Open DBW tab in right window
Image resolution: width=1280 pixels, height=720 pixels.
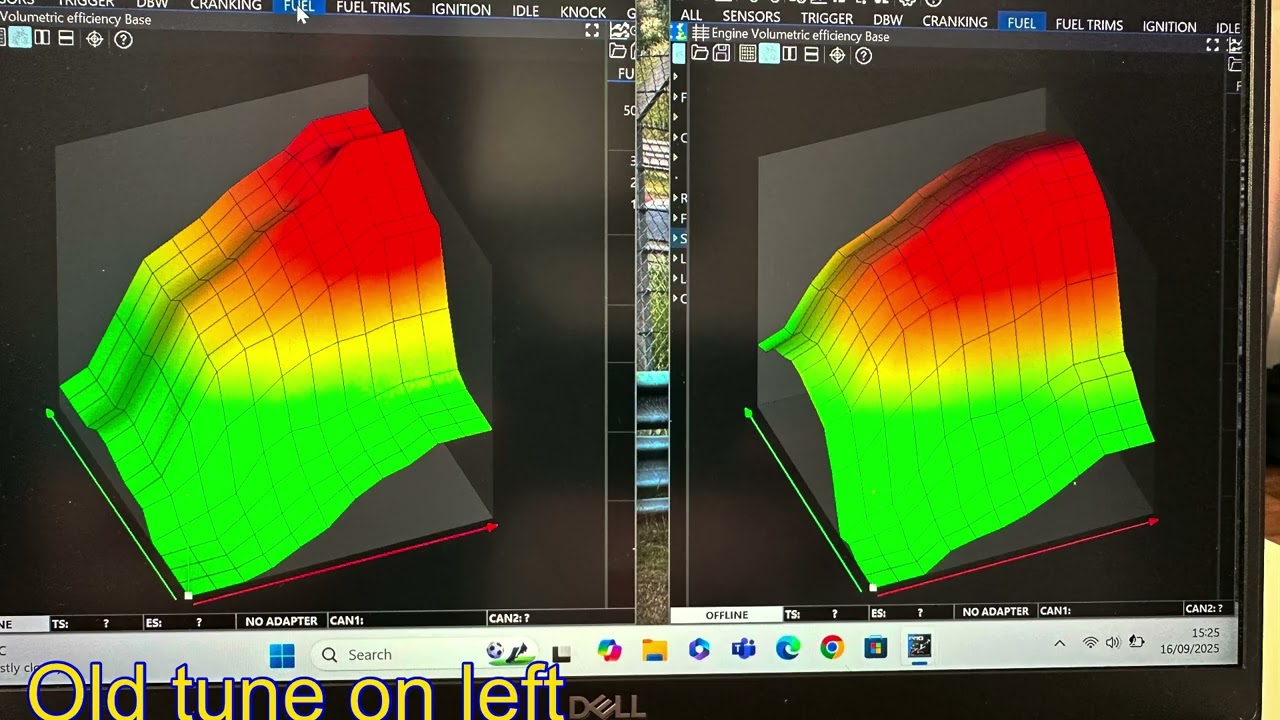[888, 20]
